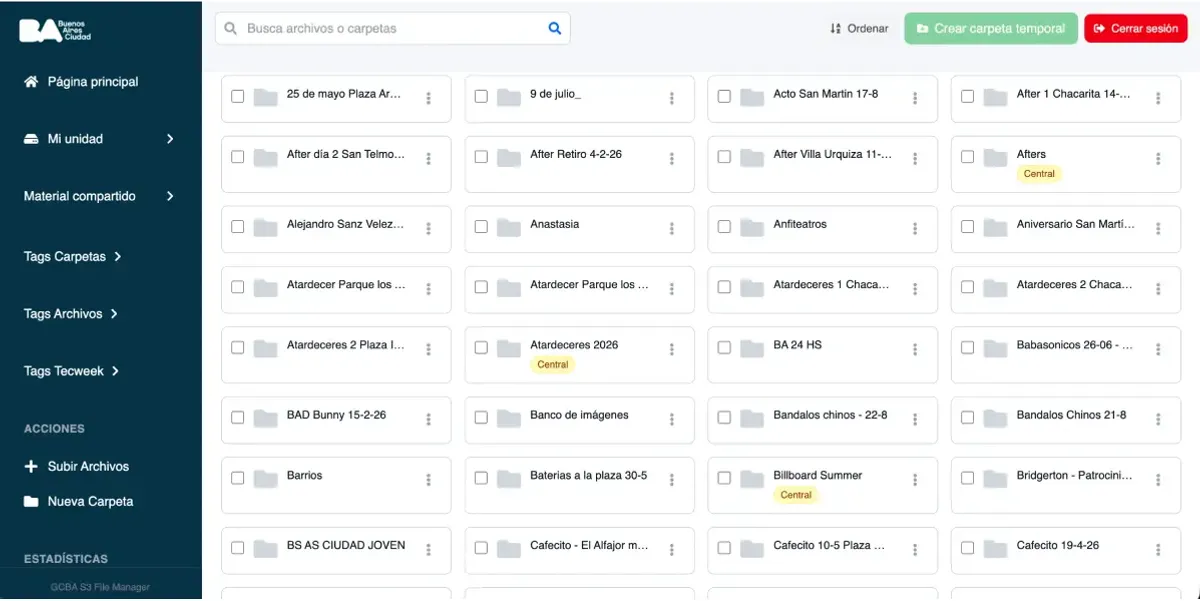Click folder icon of Aniversario San Martí
The image size is (1200, 601).
tap(995, 228)
